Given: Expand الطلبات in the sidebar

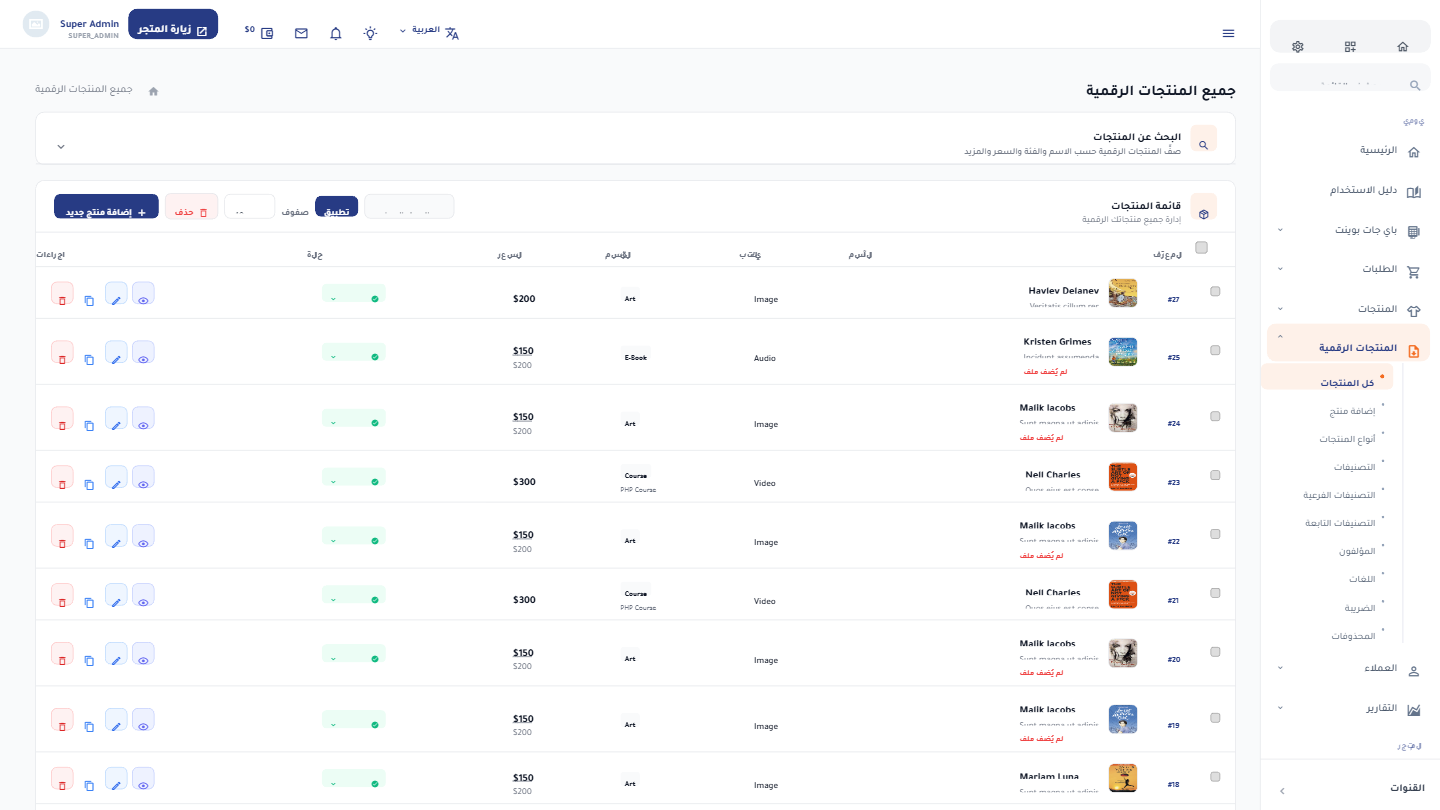Looking at the screenshot, I should pyautogui.click(x=1348, y=270).
